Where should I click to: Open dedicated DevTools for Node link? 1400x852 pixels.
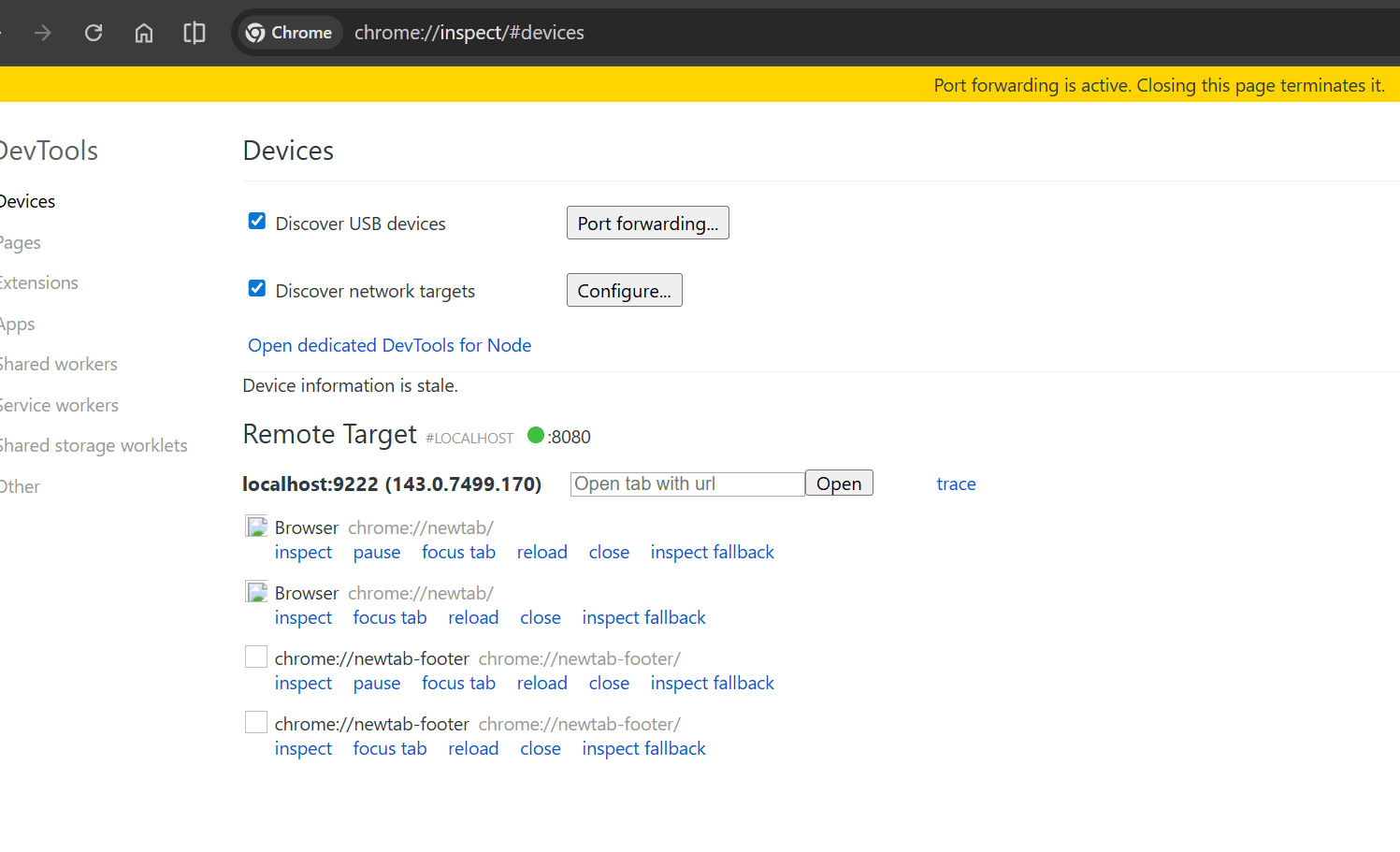click(389, 346)
